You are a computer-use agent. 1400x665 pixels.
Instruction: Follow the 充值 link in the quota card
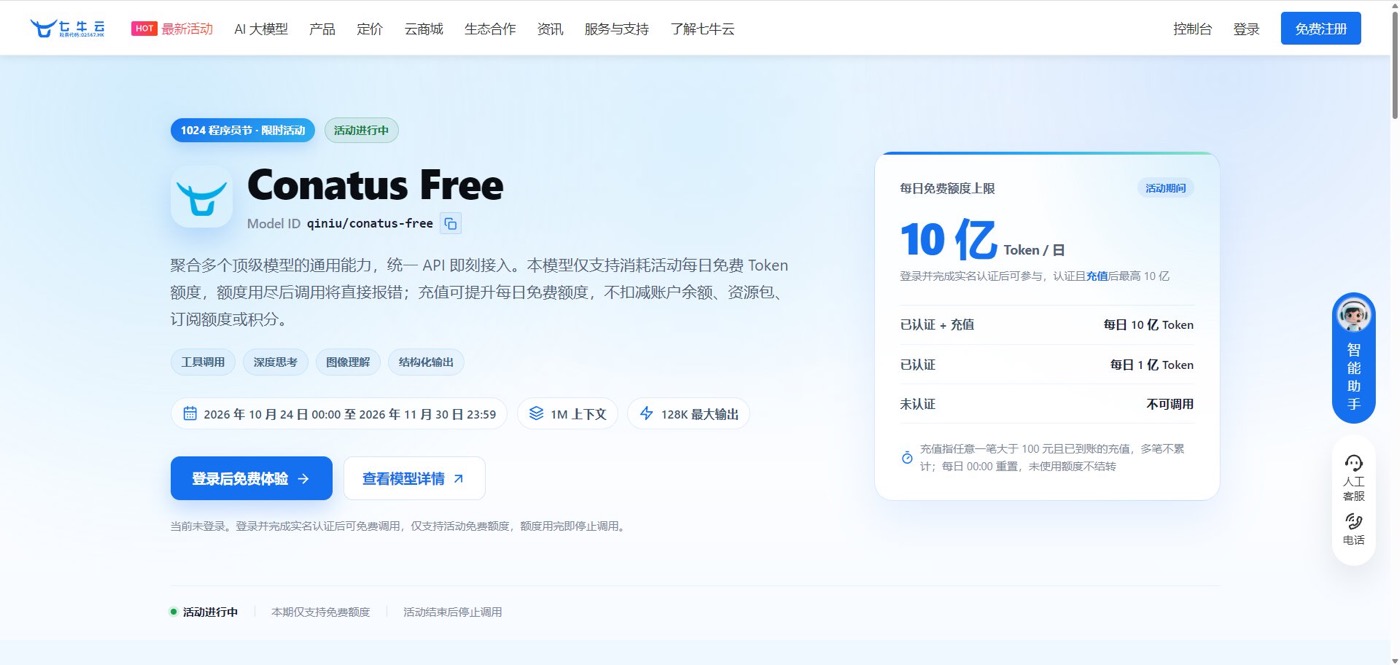(1097, 276)
